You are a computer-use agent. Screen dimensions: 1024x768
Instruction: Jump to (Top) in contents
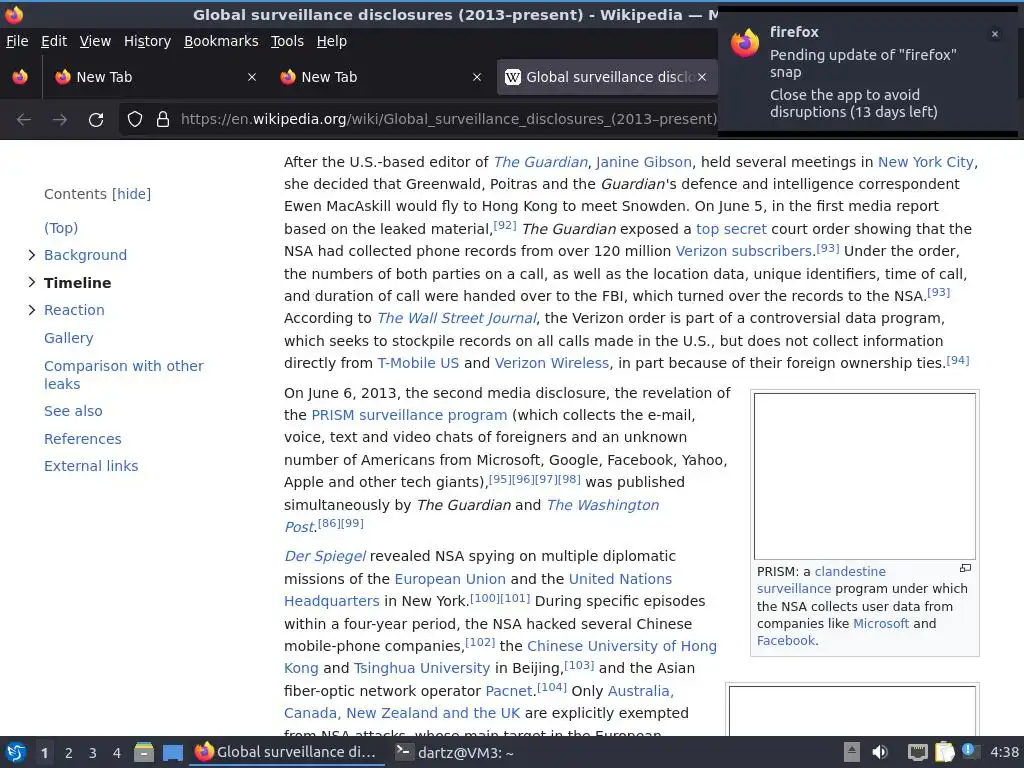pyautogui.click(x=61, y=228)
